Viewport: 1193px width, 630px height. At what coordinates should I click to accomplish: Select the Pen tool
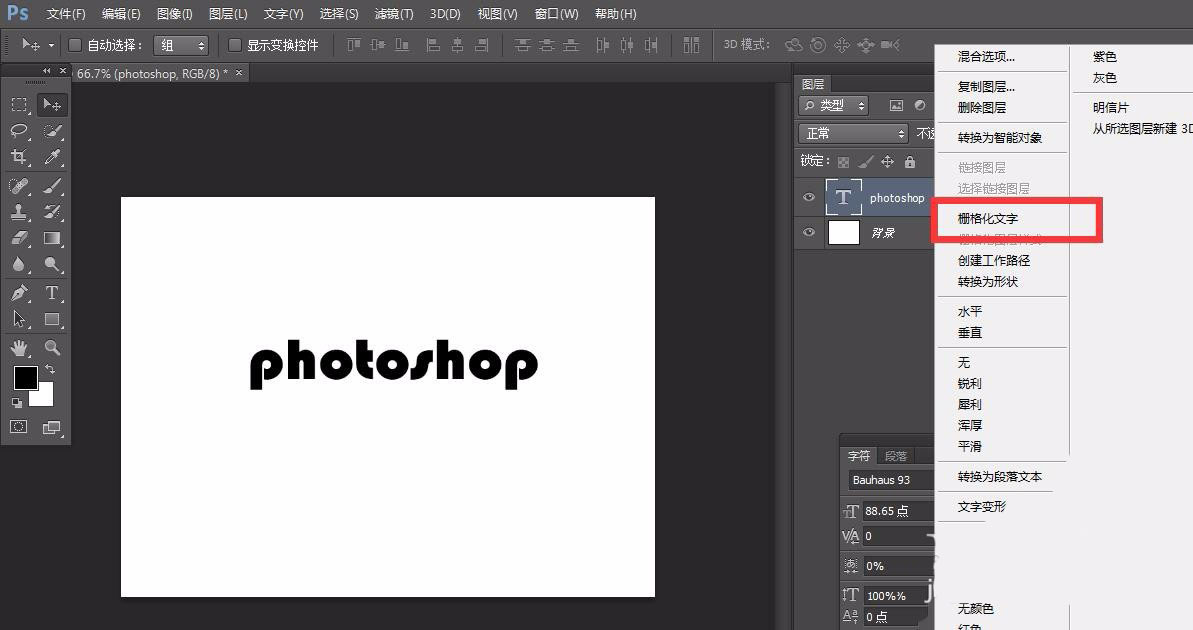click(x=20, y=293)
